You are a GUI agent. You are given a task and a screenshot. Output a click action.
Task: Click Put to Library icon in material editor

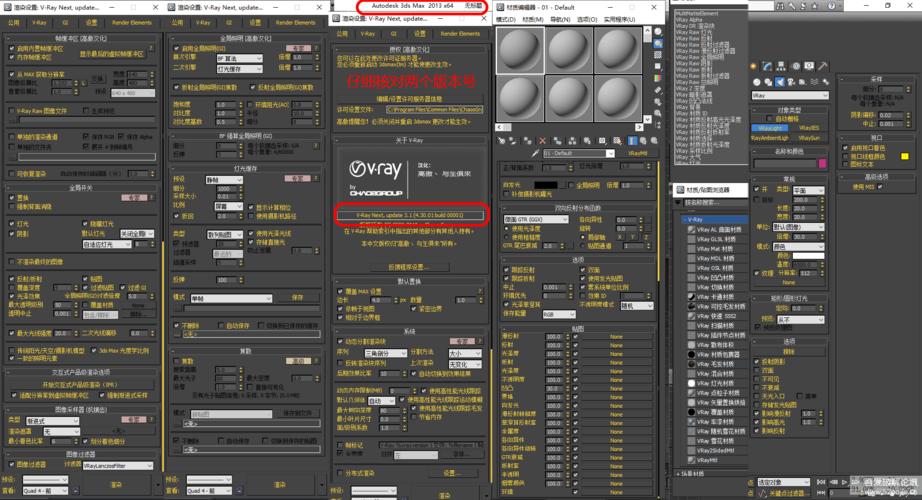coord(586,141)
